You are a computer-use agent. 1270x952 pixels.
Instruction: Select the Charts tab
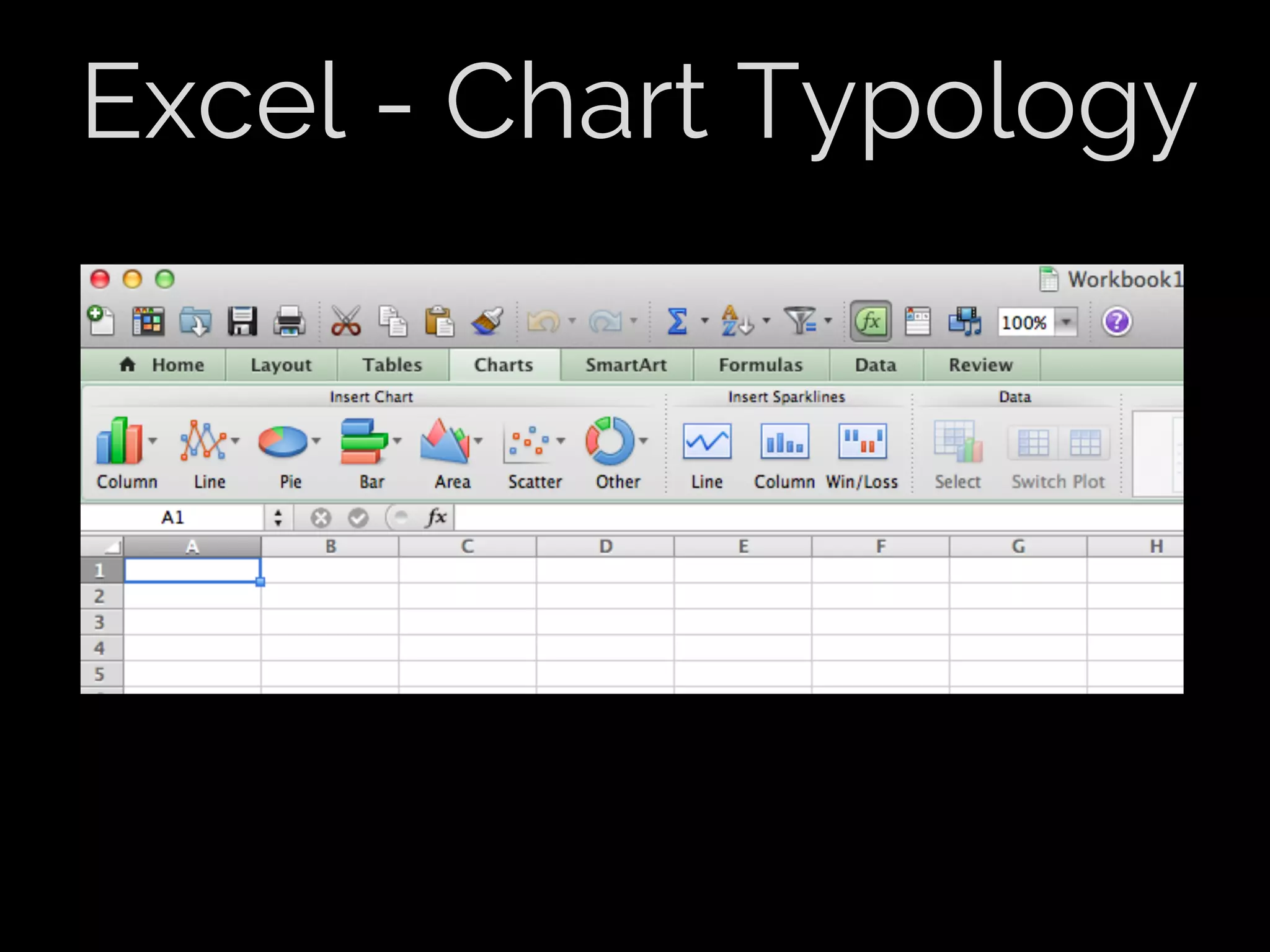(x=504, y=365)
